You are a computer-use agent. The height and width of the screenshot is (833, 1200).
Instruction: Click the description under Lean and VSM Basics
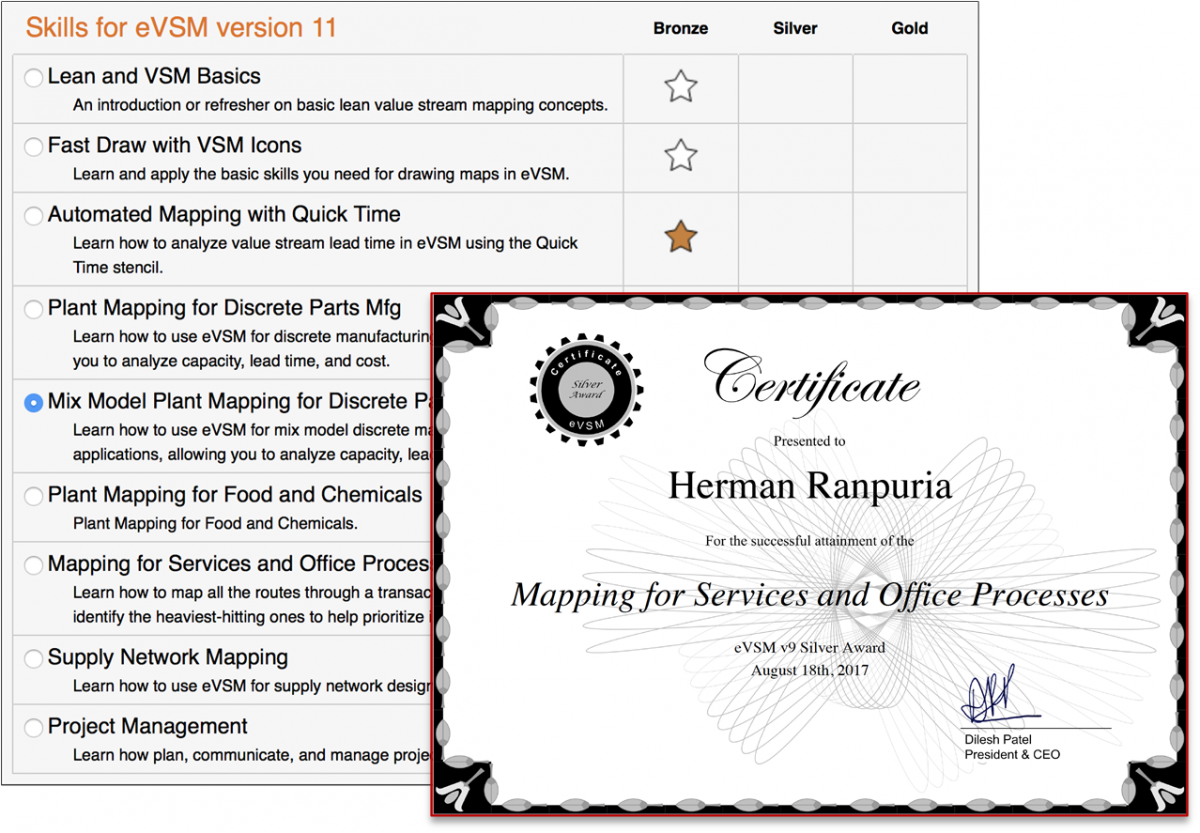[x=340, y=105]
